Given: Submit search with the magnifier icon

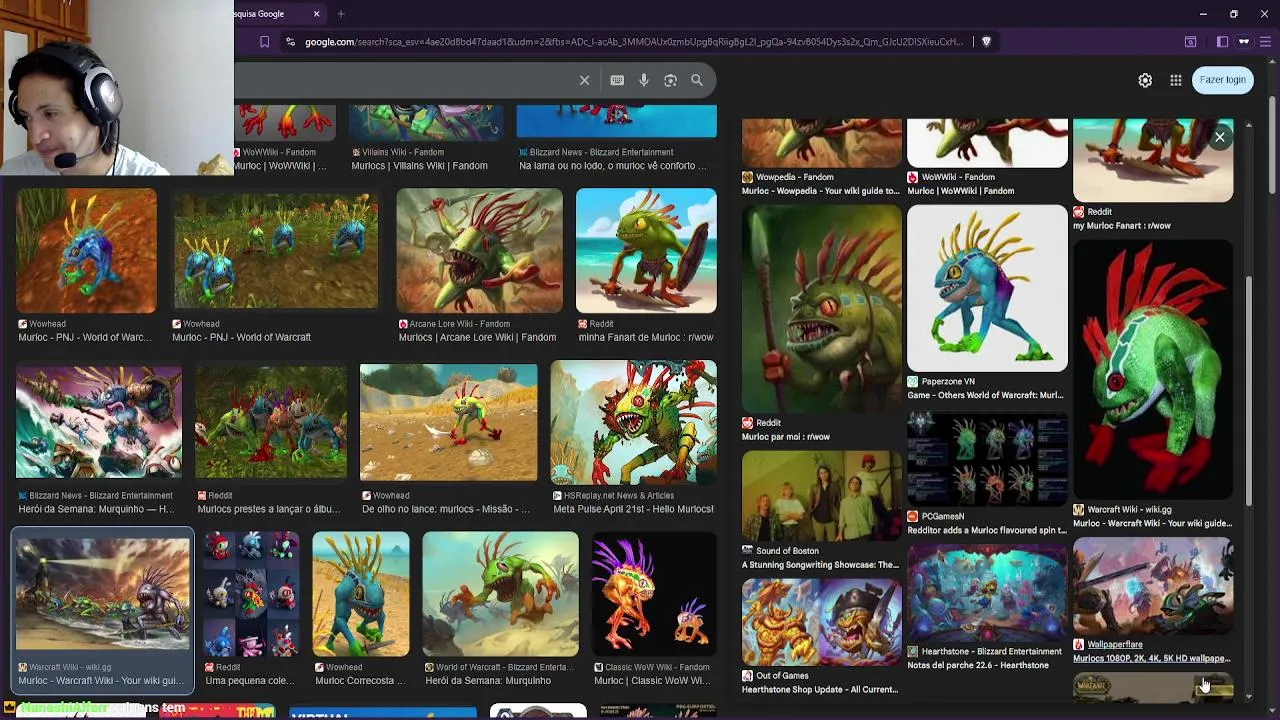Looking at the screenshot, I should 697,80.
